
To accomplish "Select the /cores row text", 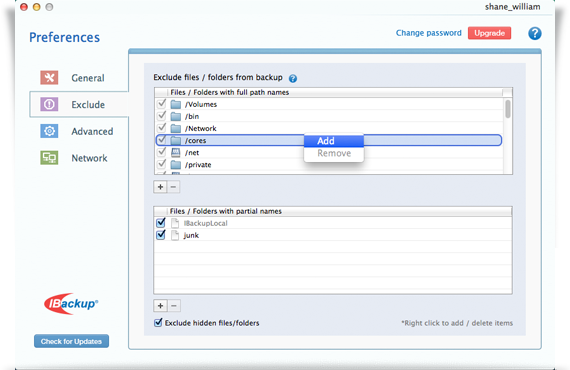I will tap(195, 140).
